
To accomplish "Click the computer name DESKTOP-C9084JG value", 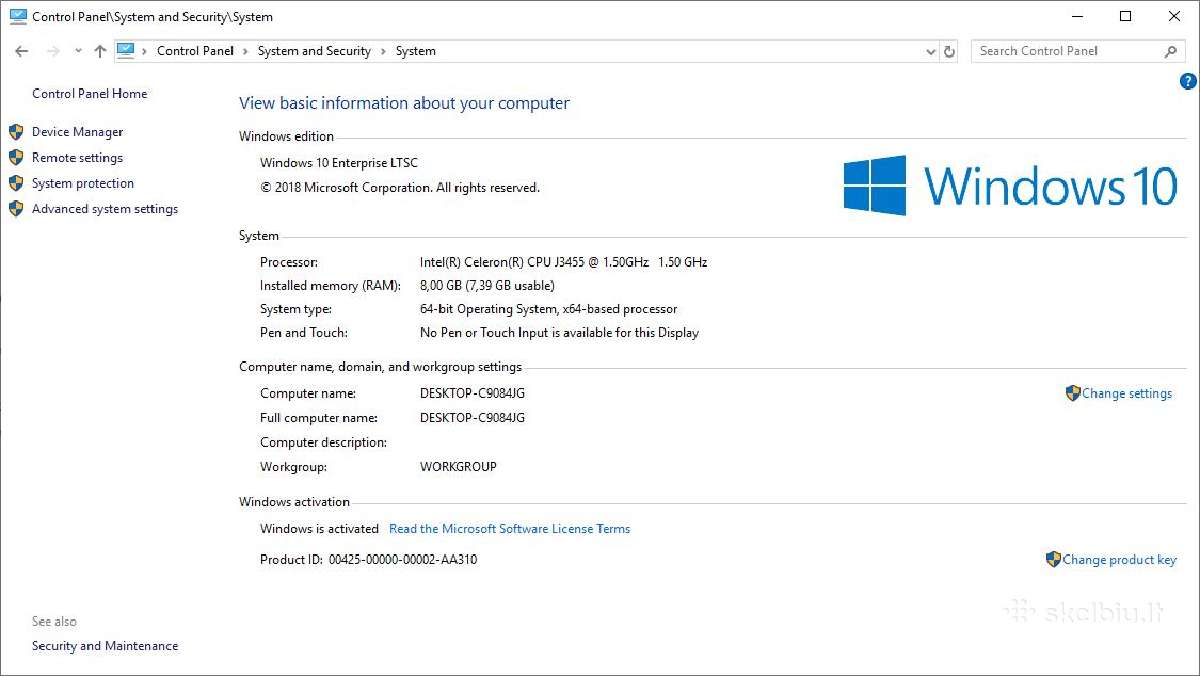I will click(x=472, y=394).
